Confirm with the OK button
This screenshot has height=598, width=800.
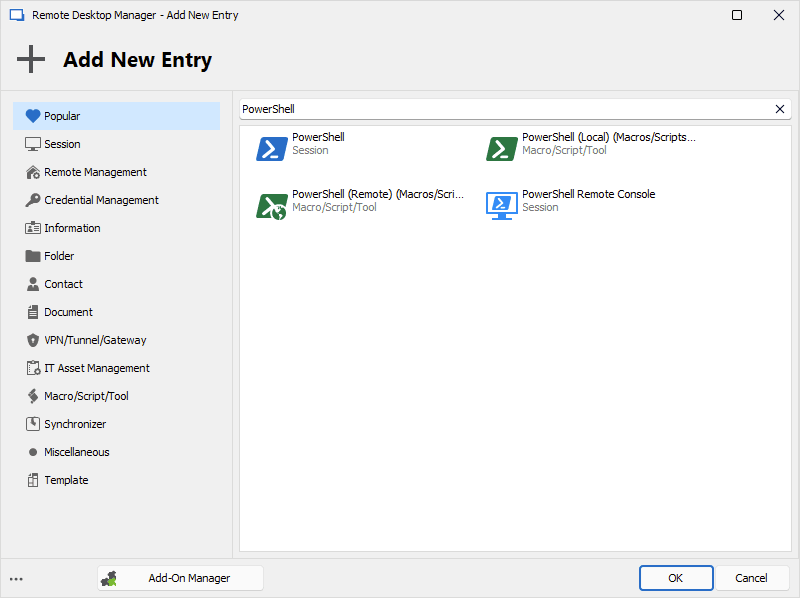676,578
